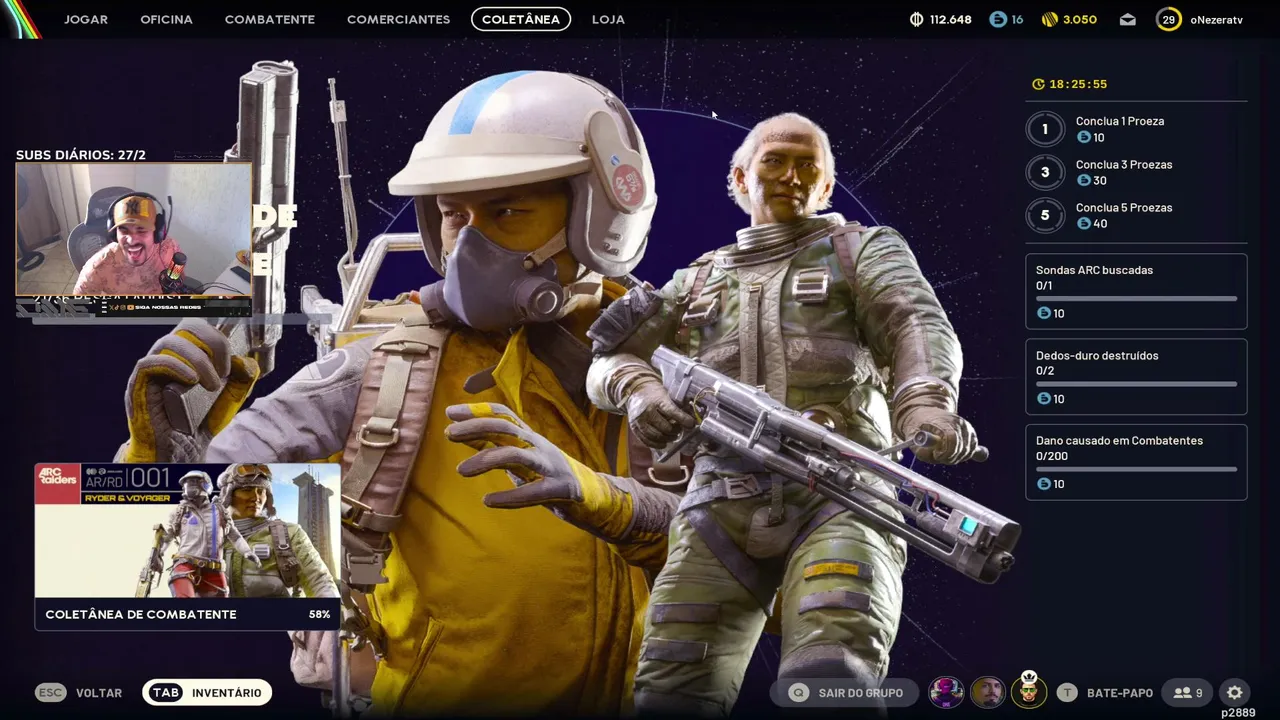The width and height of the screenshot is (1280, 720).
Task: Click the timer clock icon
Action: click(1038, 84)
